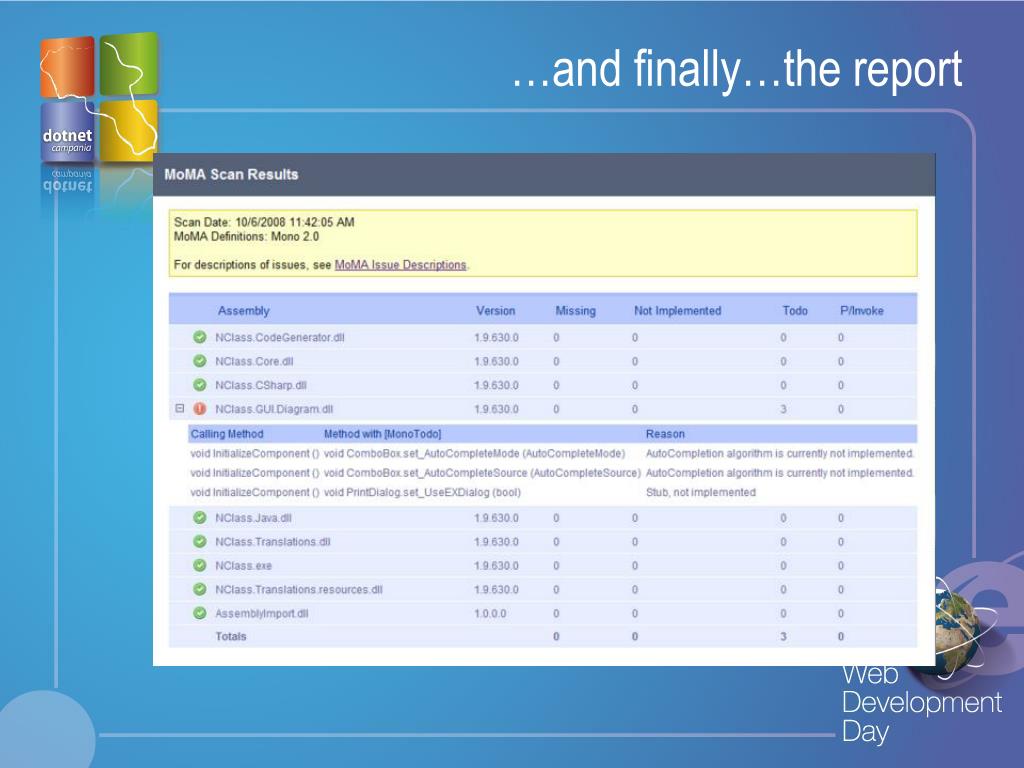This screenshot has height=768, width=1024.
Task: Select the NClass.Core.dll assembly name
Action: tap(254, 361)
